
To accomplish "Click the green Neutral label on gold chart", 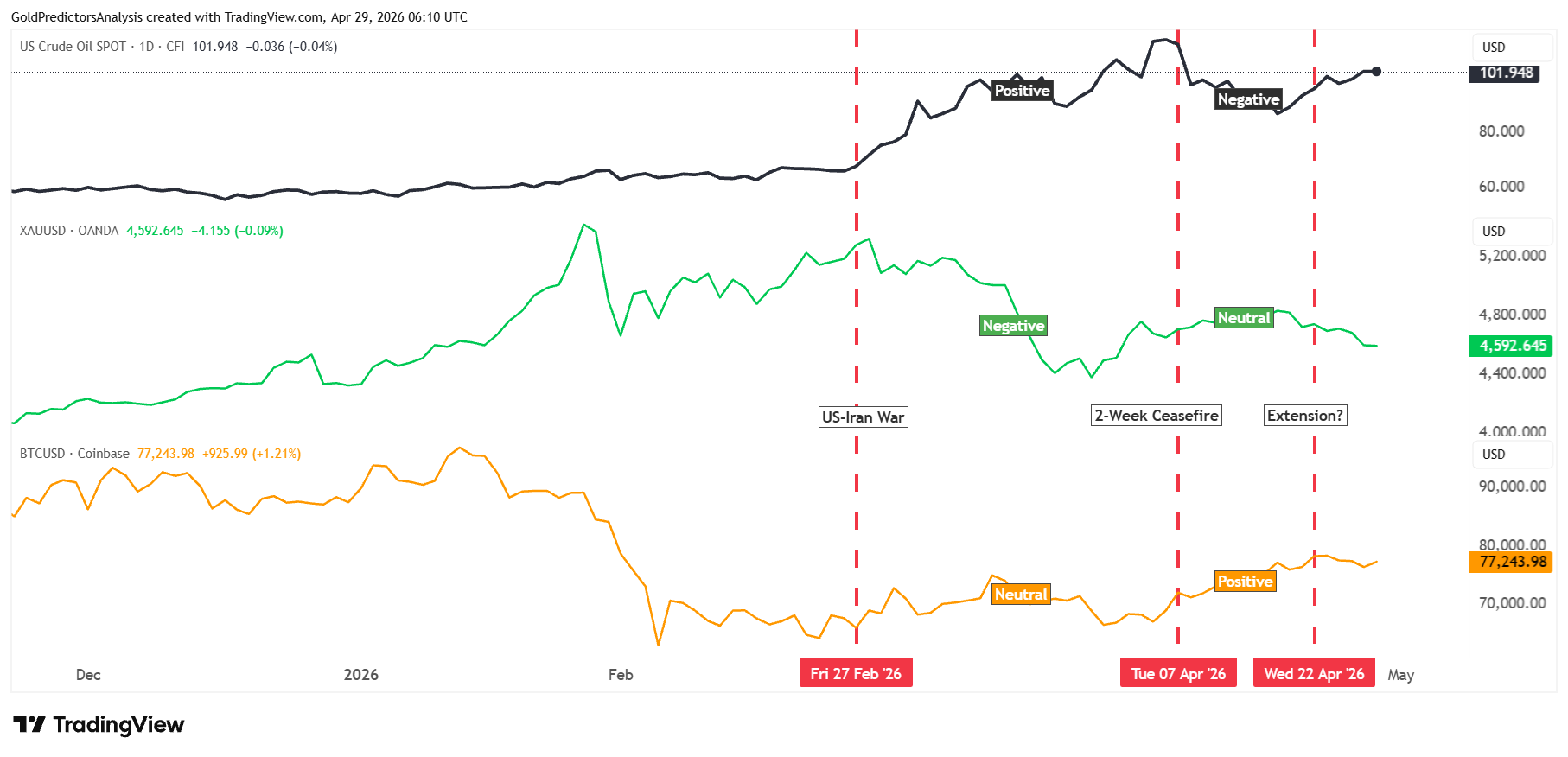I will point(1244,318).
